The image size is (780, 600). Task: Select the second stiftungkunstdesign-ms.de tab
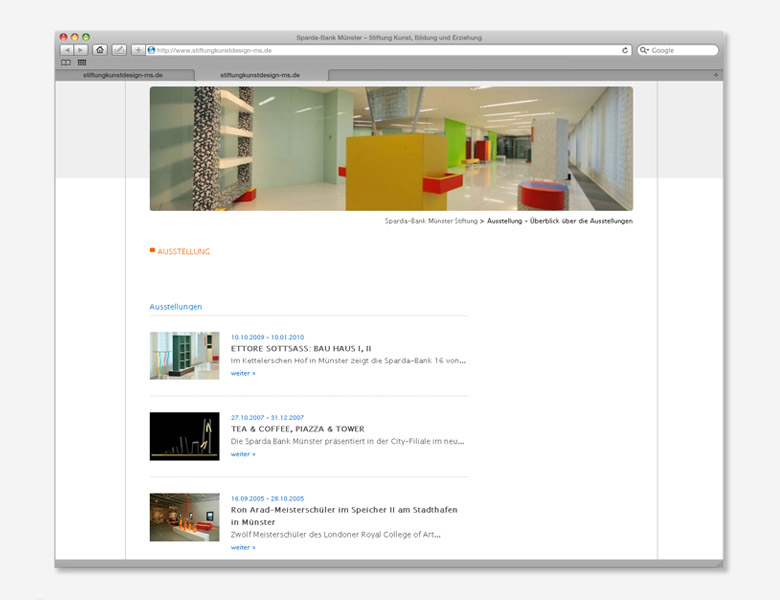pyautogui.click(x=260, y=75)
